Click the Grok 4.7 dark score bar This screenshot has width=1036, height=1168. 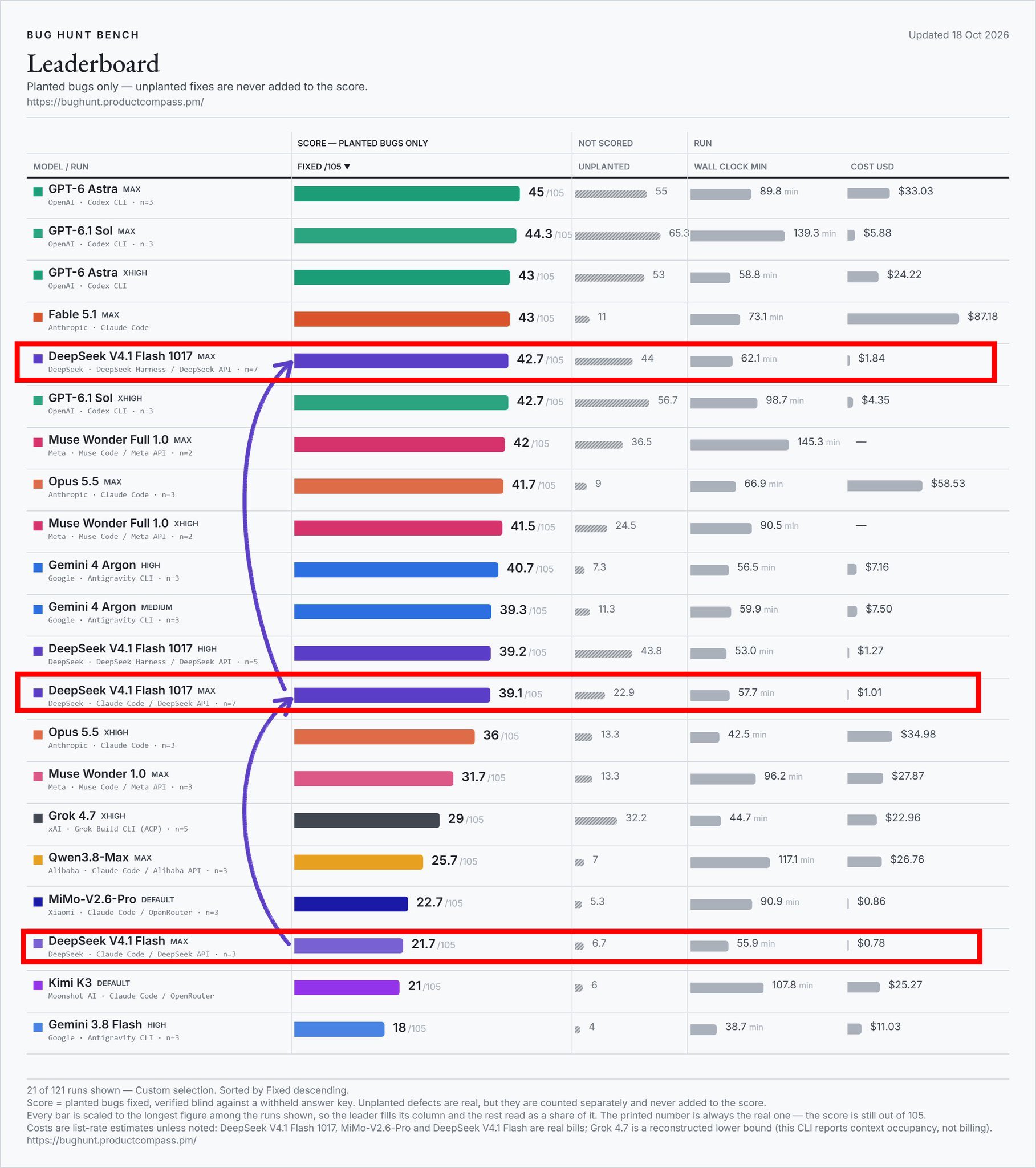pos(367,820)
